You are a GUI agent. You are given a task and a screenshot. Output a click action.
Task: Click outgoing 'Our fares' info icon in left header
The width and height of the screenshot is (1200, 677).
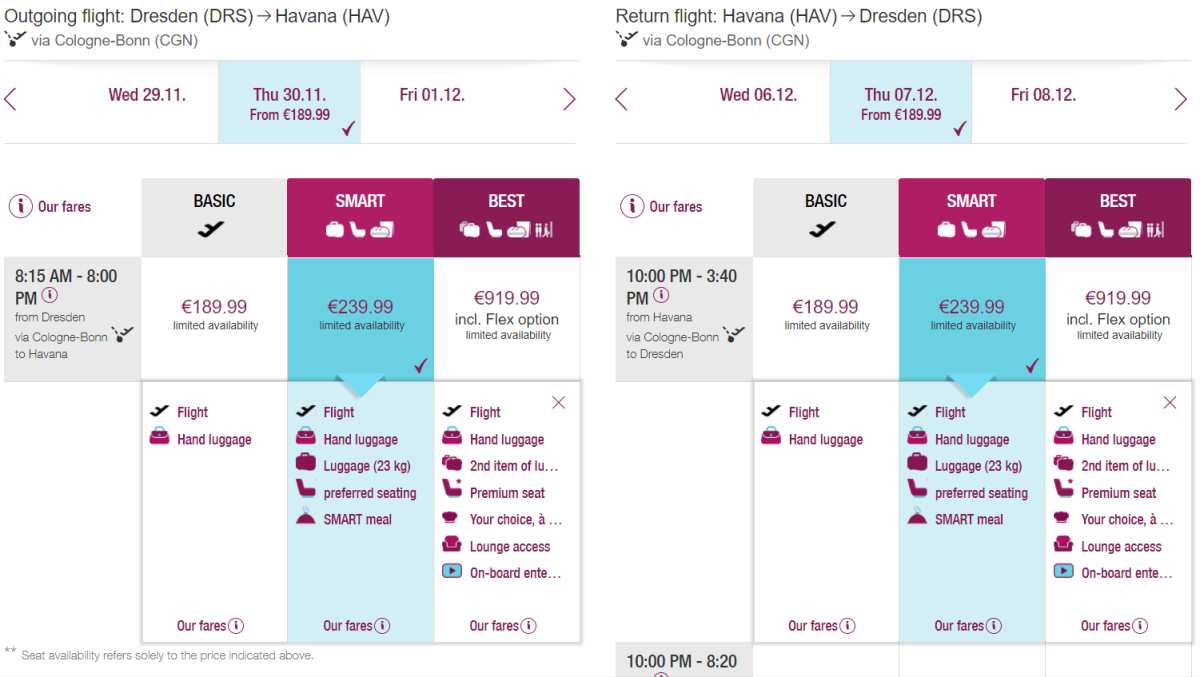coord(20,207)
